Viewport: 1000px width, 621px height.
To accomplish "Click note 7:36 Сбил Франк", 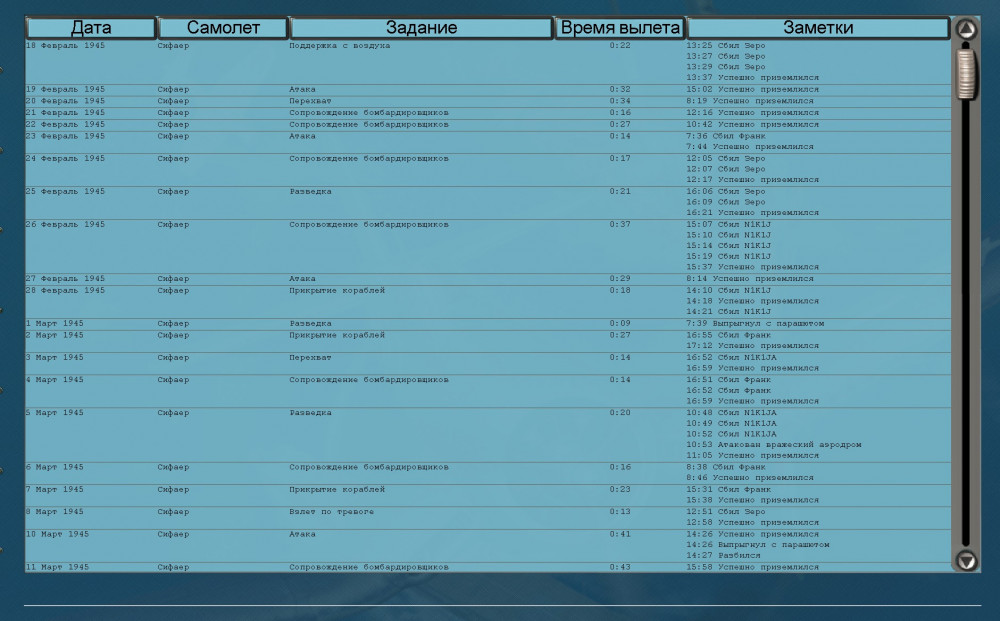I will [x=726, y=136].
